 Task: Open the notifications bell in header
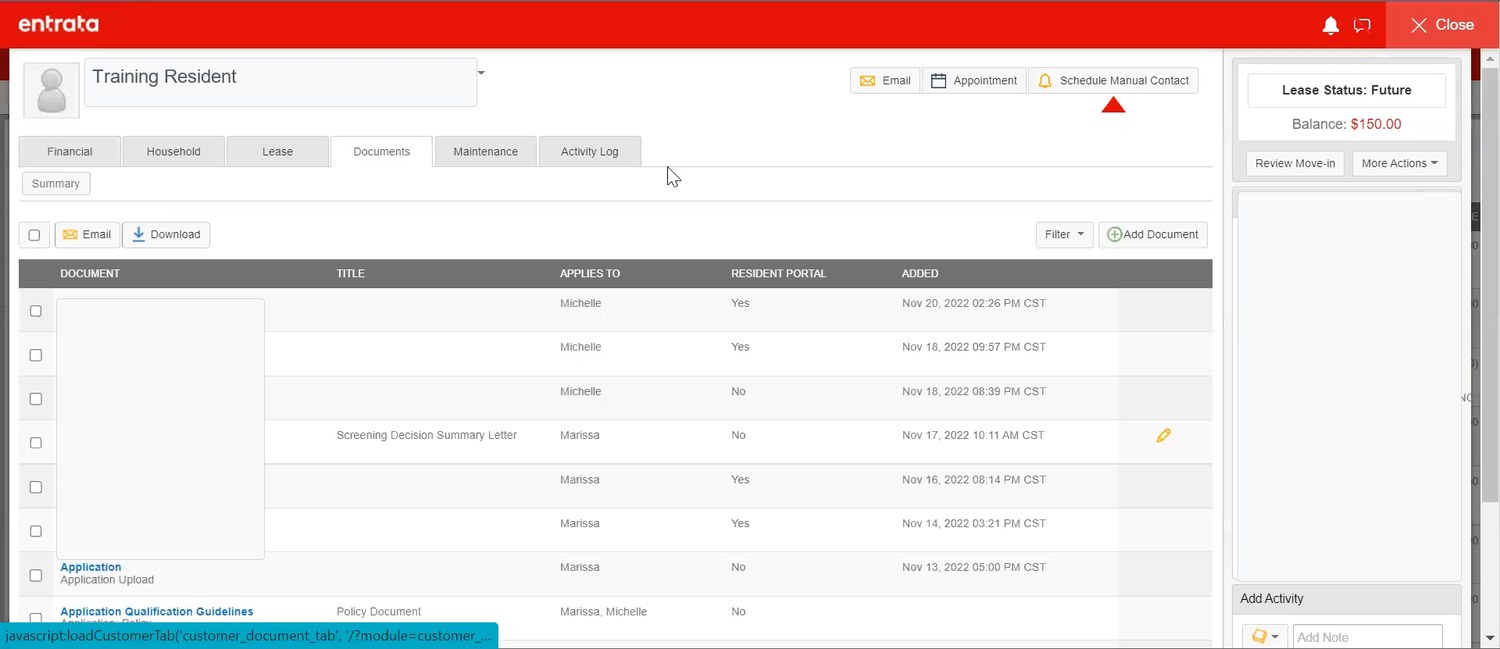(x=1330, y=25)
